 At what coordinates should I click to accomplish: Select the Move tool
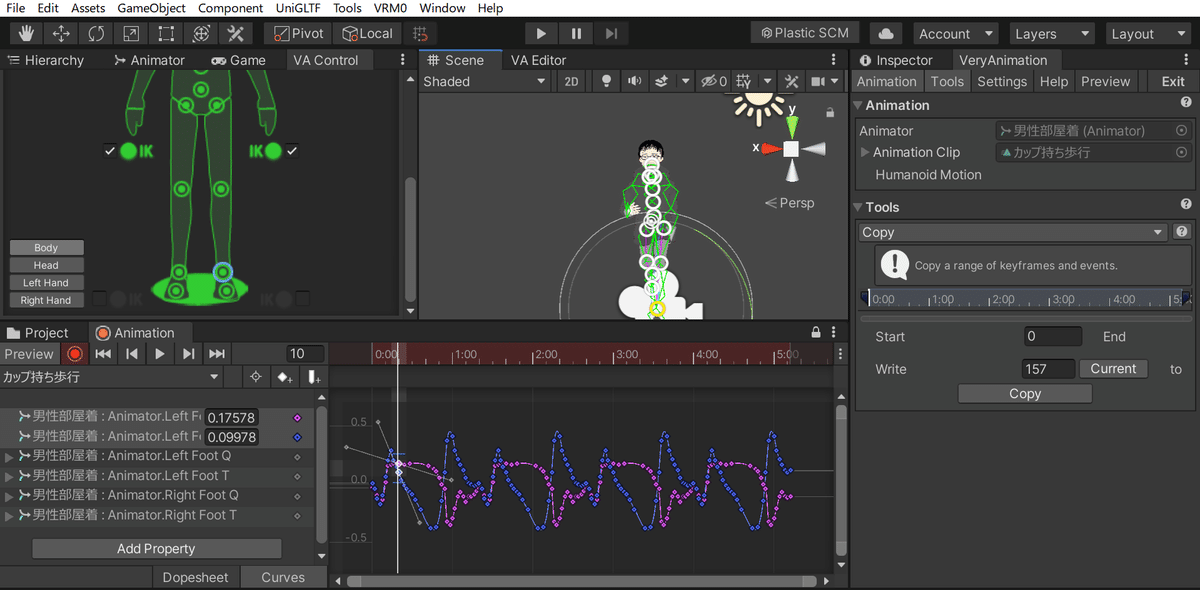(x=60, y=33)
